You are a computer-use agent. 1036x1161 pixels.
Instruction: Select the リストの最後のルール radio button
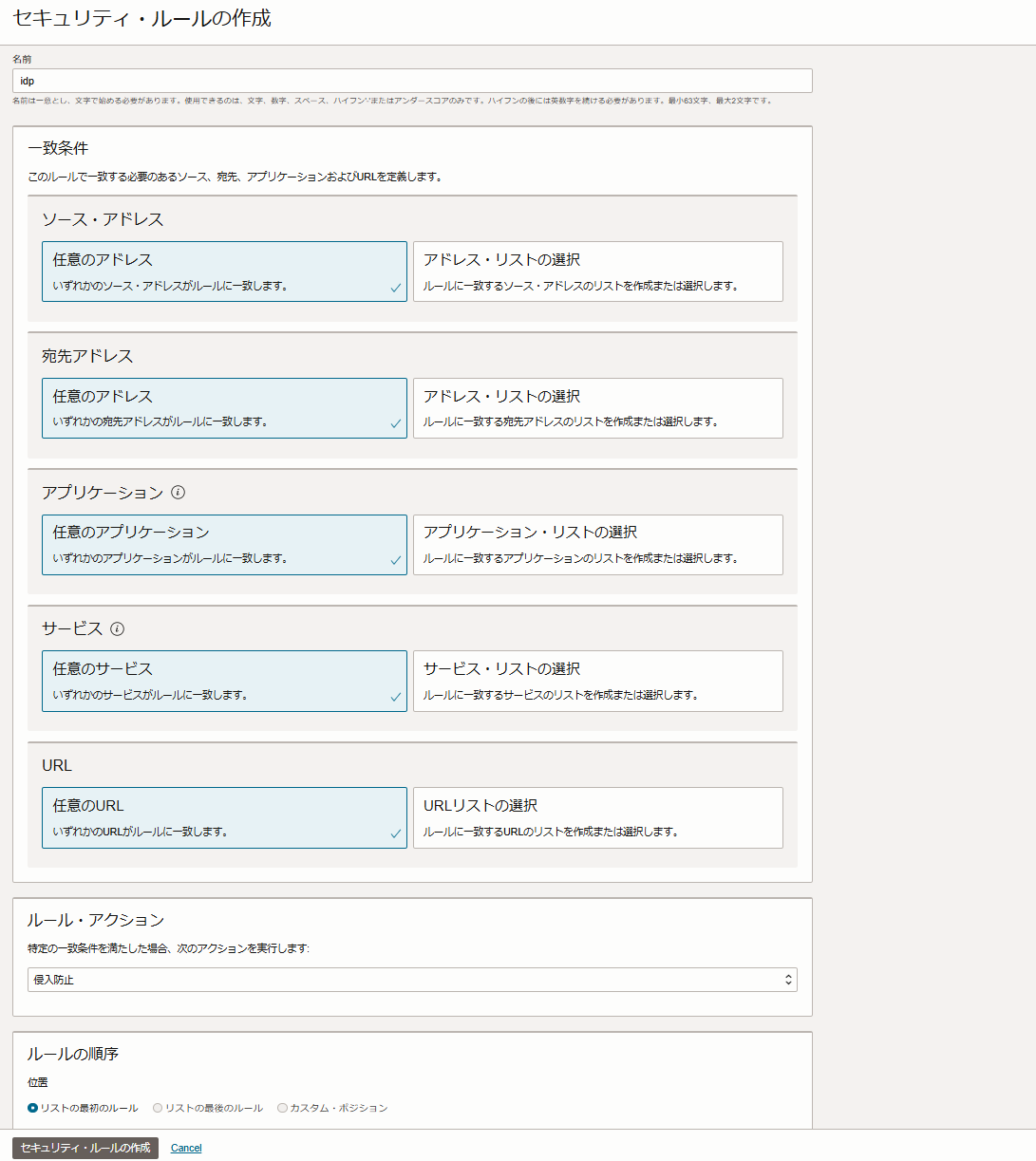click(157, 1107)
